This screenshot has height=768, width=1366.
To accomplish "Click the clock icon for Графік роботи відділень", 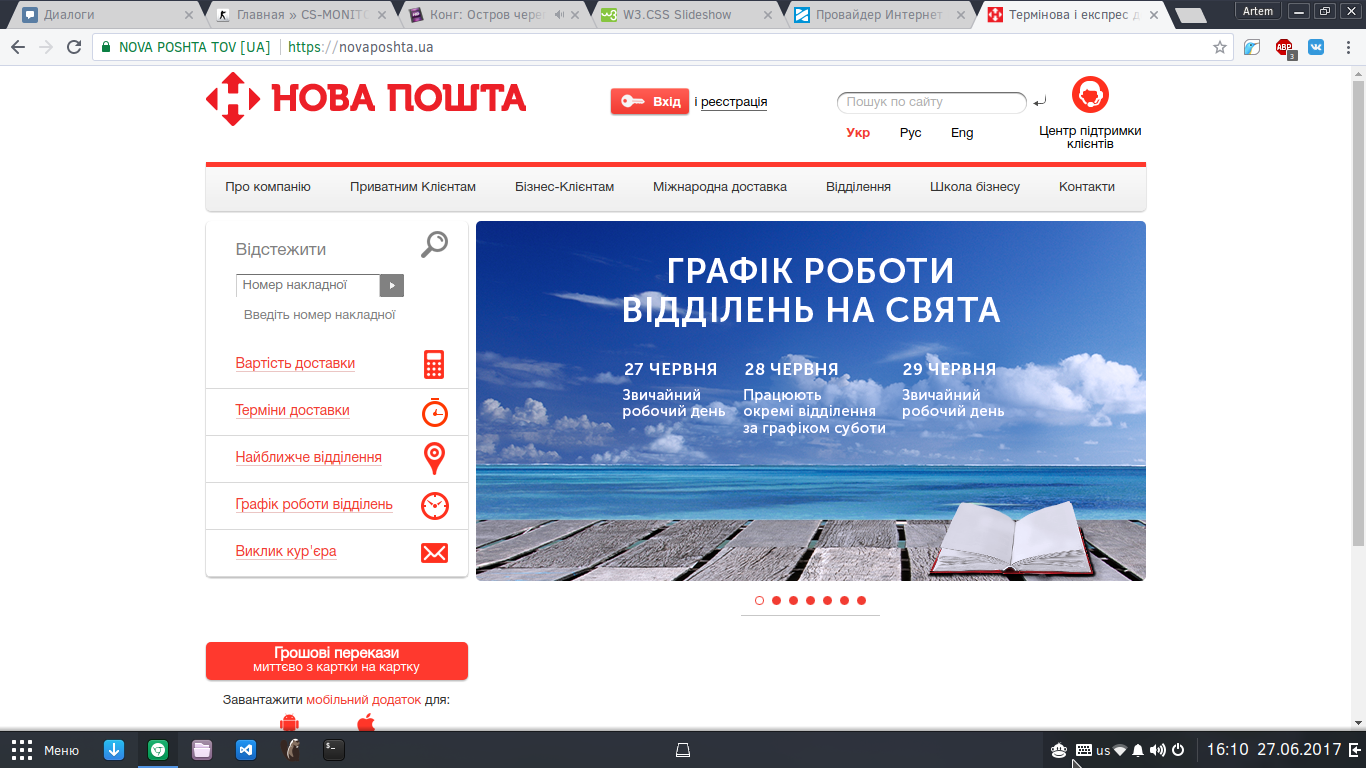I will [x=435, y=505].
